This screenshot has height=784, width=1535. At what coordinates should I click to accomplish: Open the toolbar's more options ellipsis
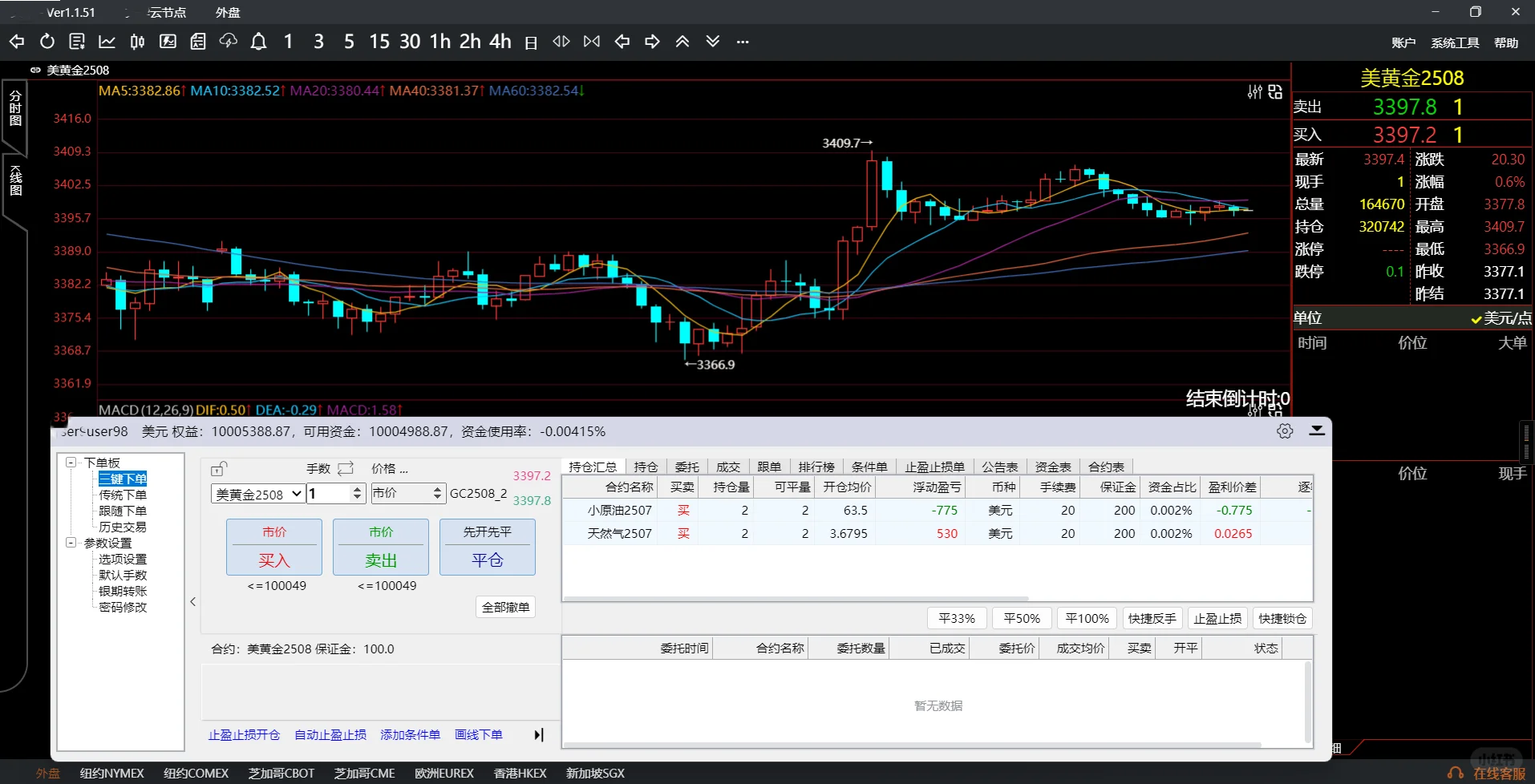click(x=743, y=42)
